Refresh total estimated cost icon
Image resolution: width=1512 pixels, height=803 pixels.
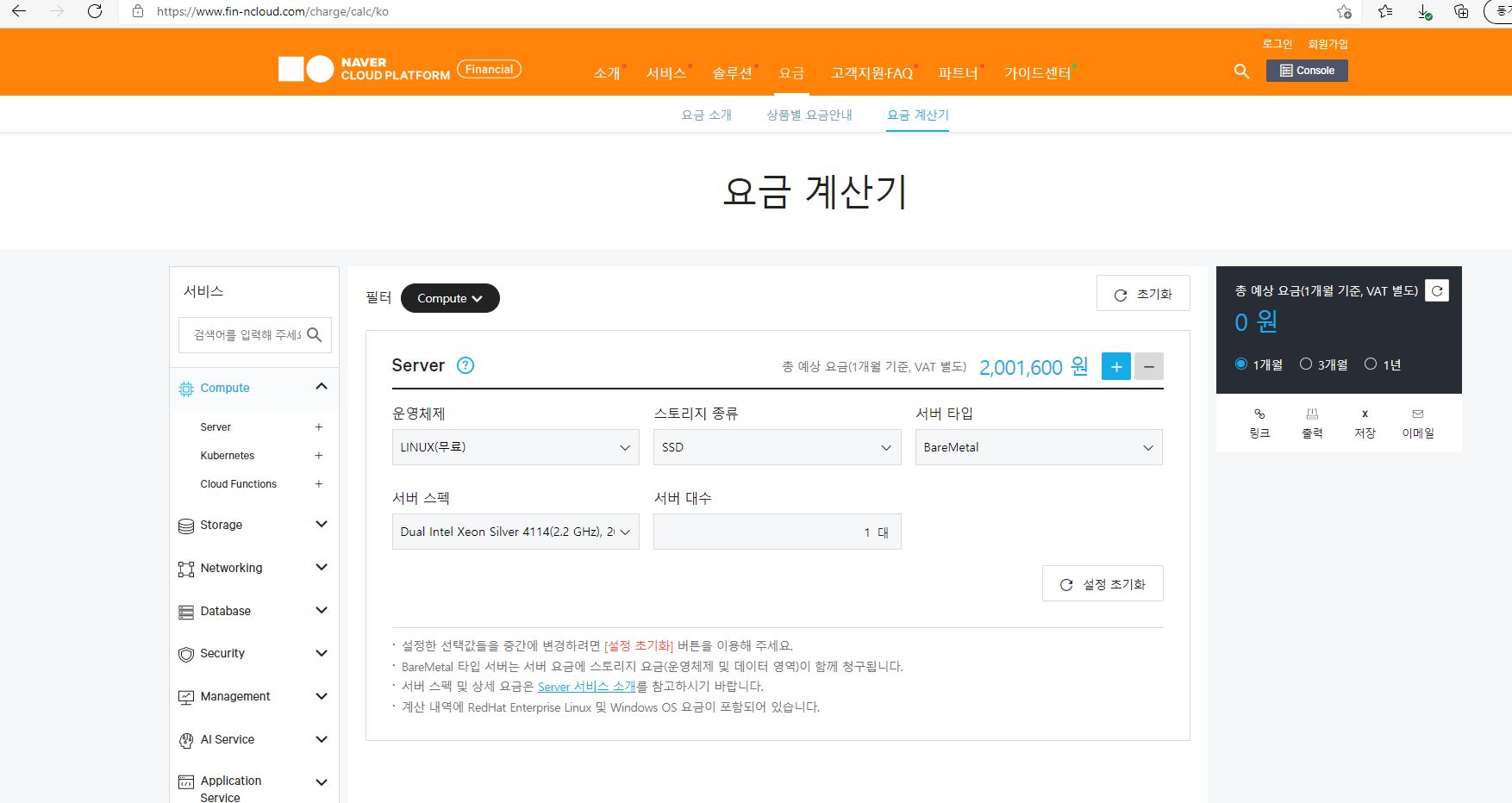point(1437,290)
